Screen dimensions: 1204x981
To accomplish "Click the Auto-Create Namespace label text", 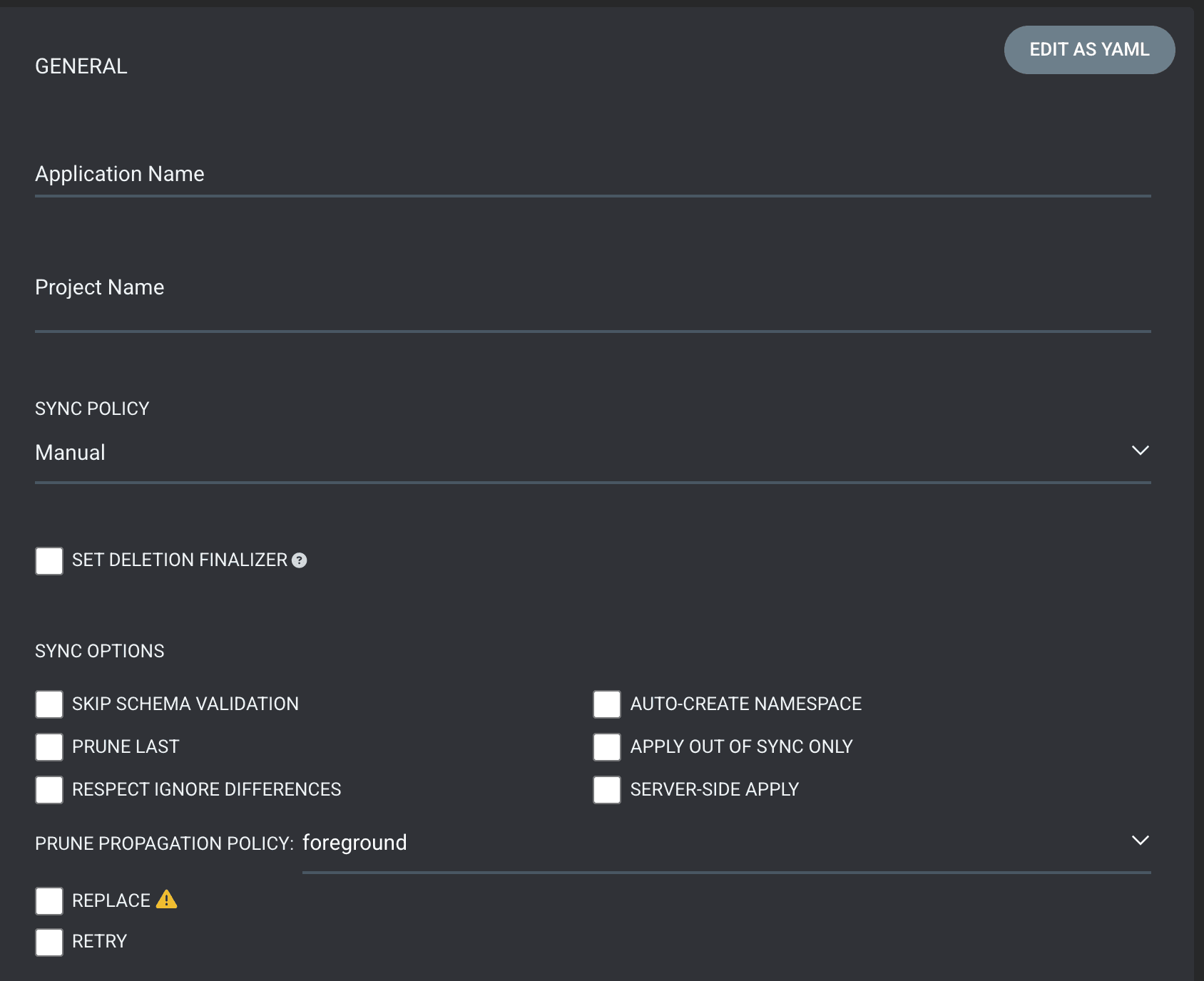I will coord(745,704).
